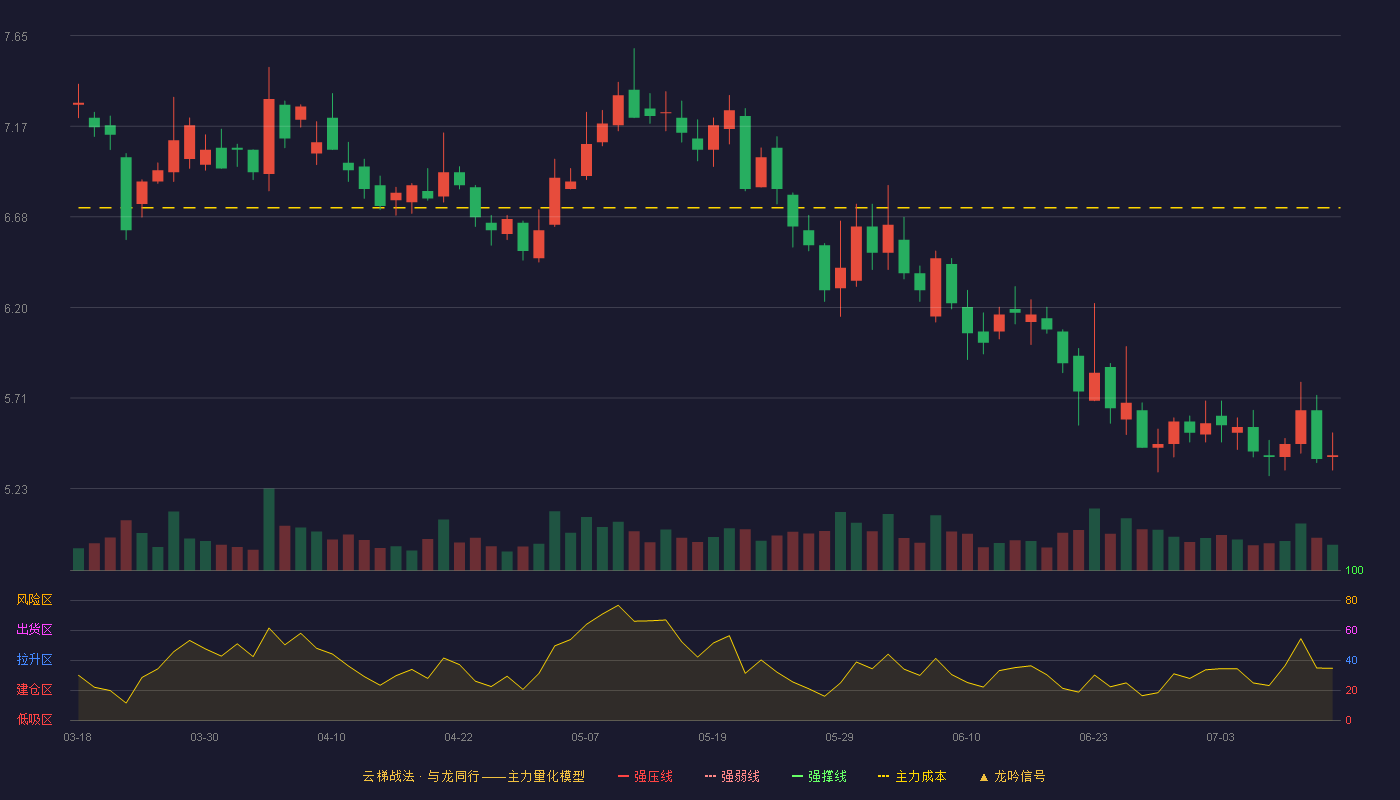The height and width of the screenshot is (800, 1400).
Task: Click the tallest green volume bar
Action: [x=269, y=529]
